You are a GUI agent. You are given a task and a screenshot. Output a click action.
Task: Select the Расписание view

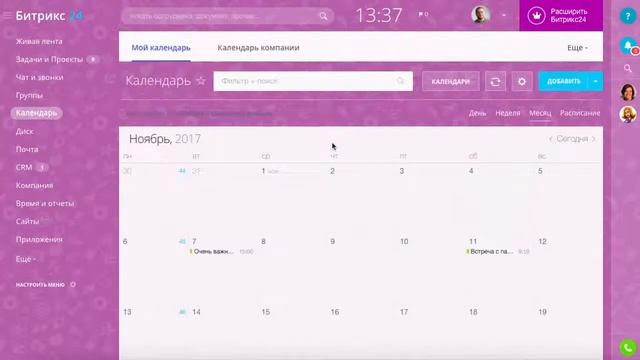point(580,113)
